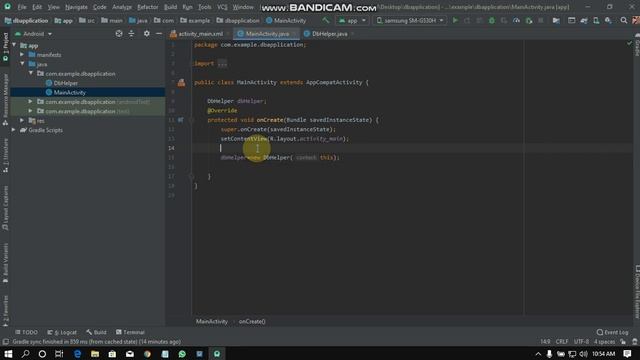Select DbHelper class in project tree
640x360 pixels.
click(65, 83)
